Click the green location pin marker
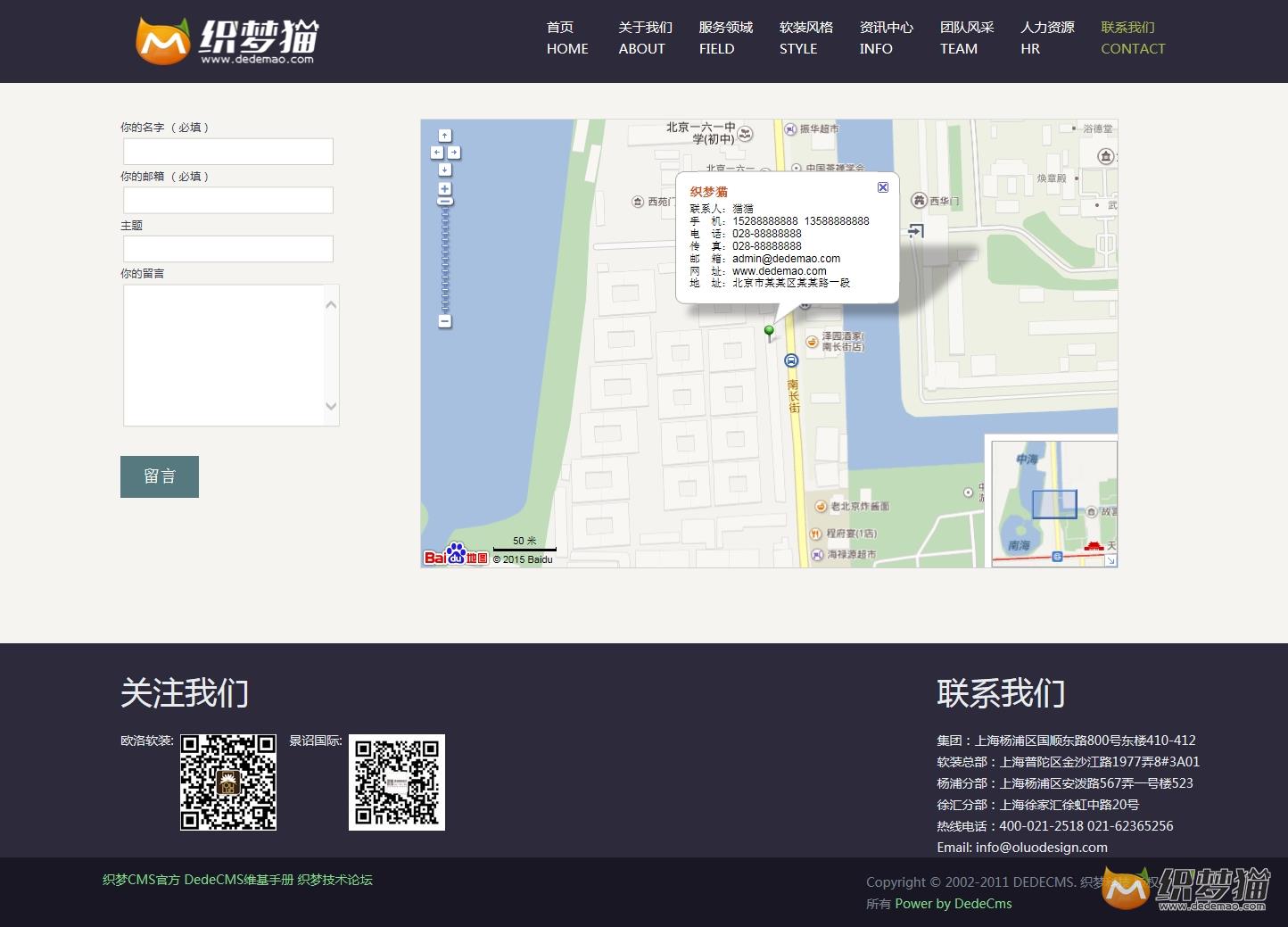This screenshot has height=927, width=1288. click(769, 332)
